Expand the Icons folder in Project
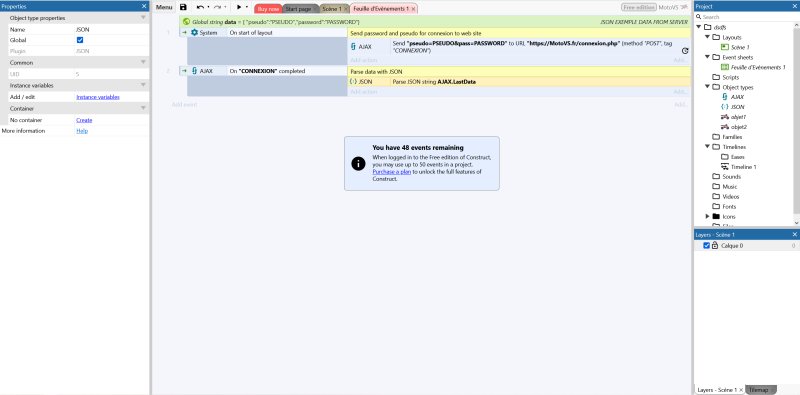This screenshot has height=395, width=800. pyautogui.click(x=708, y=216)
